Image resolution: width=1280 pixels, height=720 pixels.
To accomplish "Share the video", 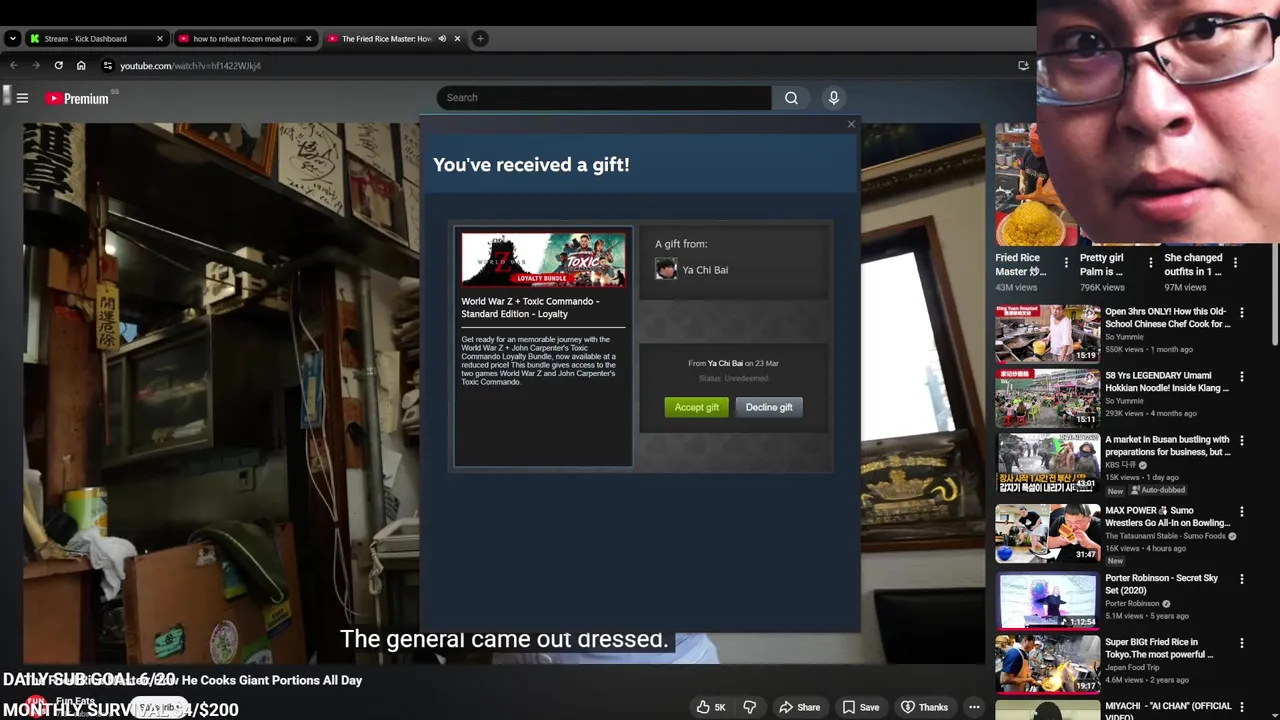I will click(x=800, y=707).
